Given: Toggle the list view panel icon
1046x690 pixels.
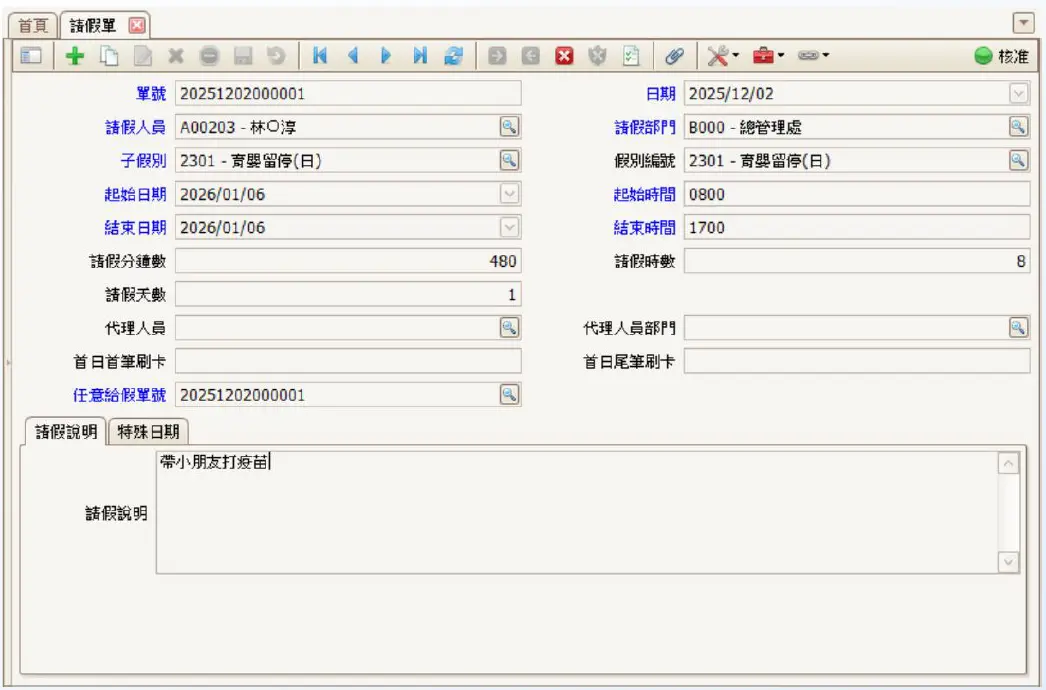Looking at the screenshot, I should pyautogui.click(x=31, y=57).
